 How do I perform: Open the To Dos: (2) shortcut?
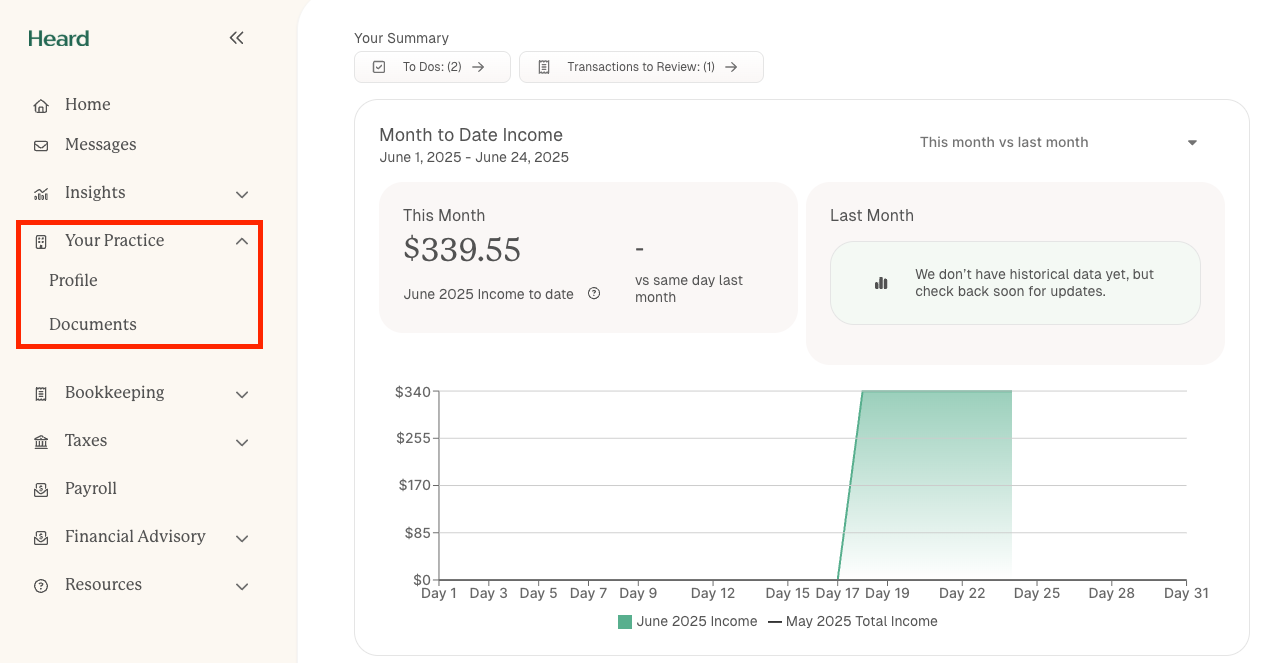point(432,66)
